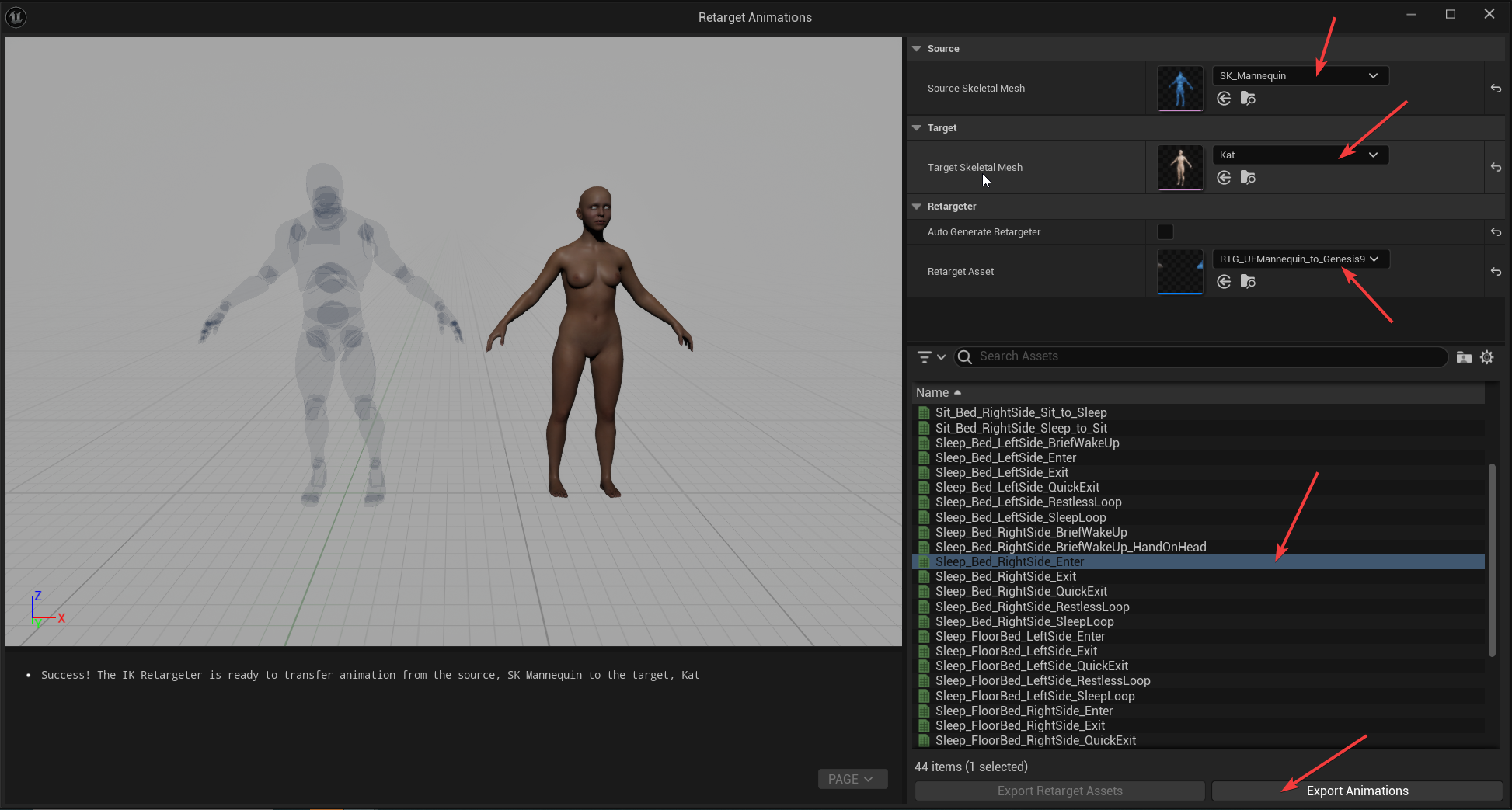The image size is (1512, 810).
Task: Select Sleep_FloorBed_LeftSide_RestlessLoop animation
Action: coord(1198,681)
